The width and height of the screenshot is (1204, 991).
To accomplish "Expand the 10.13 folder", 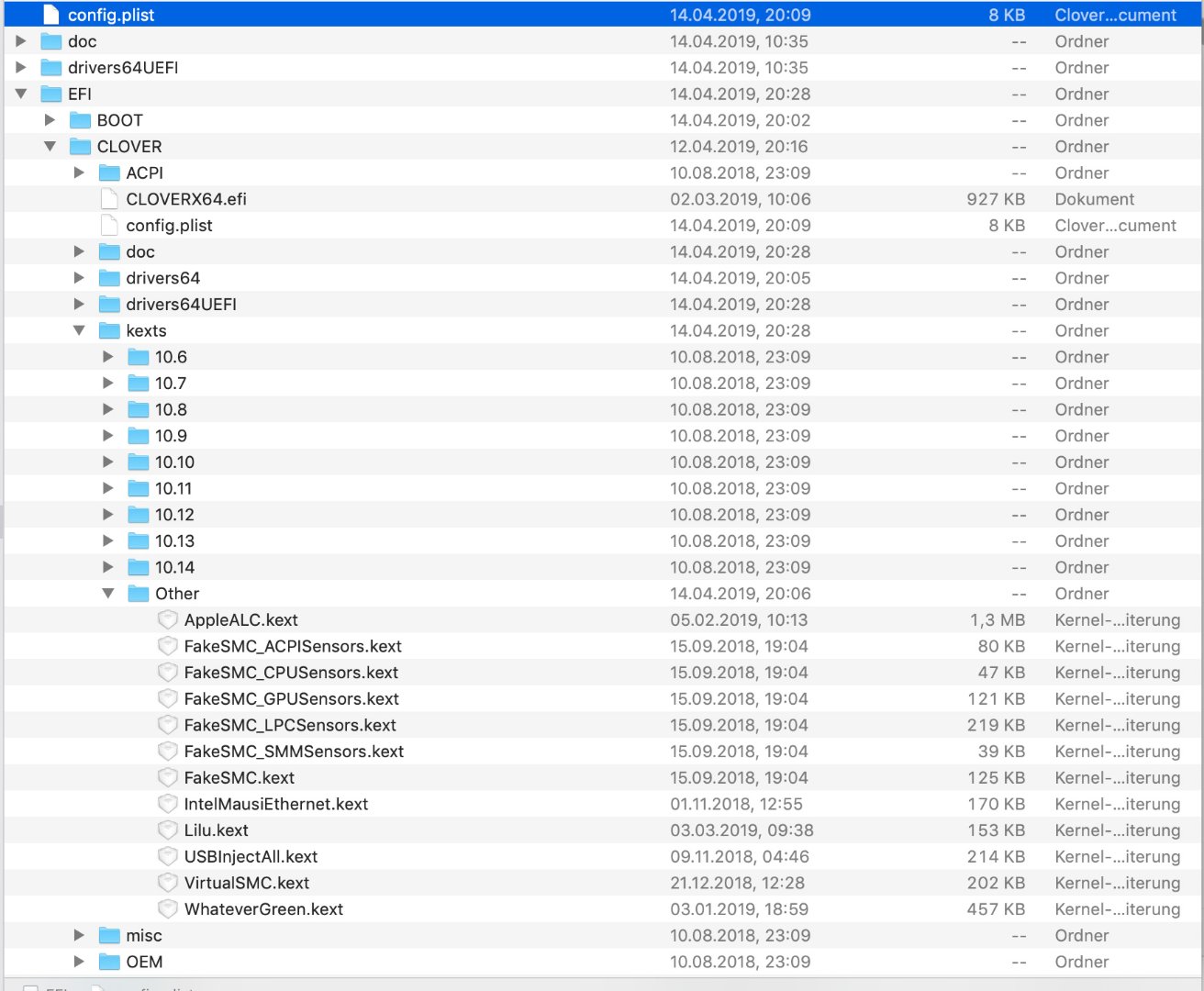I will point(108,541).
